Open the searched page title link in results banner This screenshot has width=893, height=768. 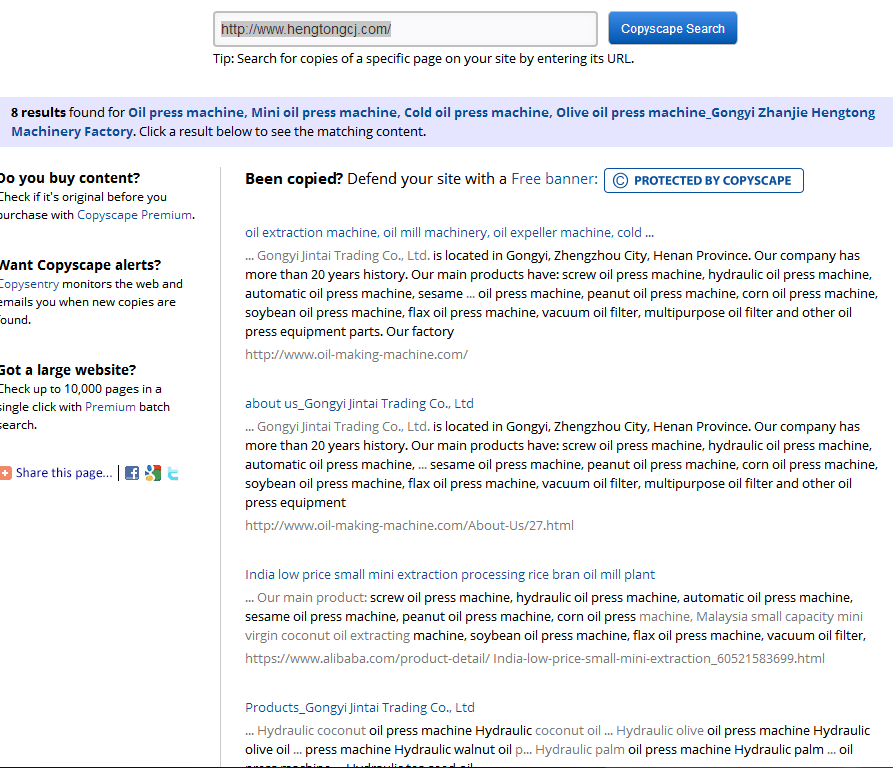point(443,122)
